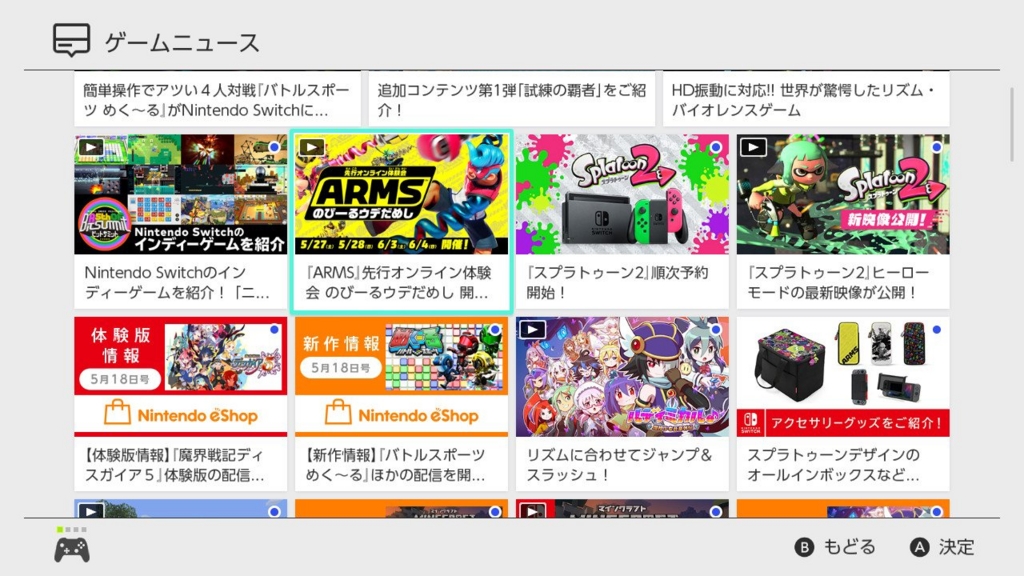Click the unread dot on accessory goods article
1024x576 pixels.
tap(936, 330)
